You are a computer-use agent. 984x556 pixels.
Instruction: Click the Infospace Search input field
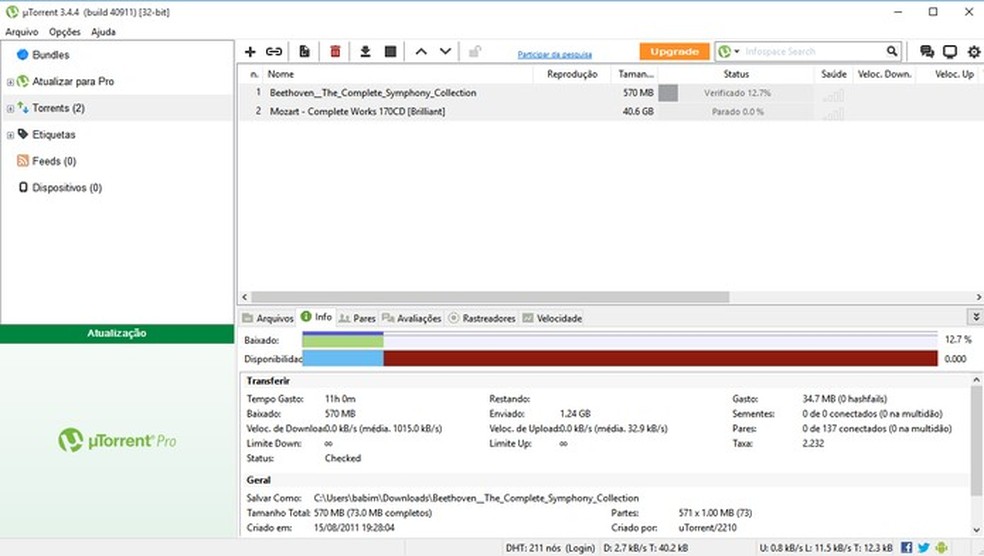[x=813, y=51]
